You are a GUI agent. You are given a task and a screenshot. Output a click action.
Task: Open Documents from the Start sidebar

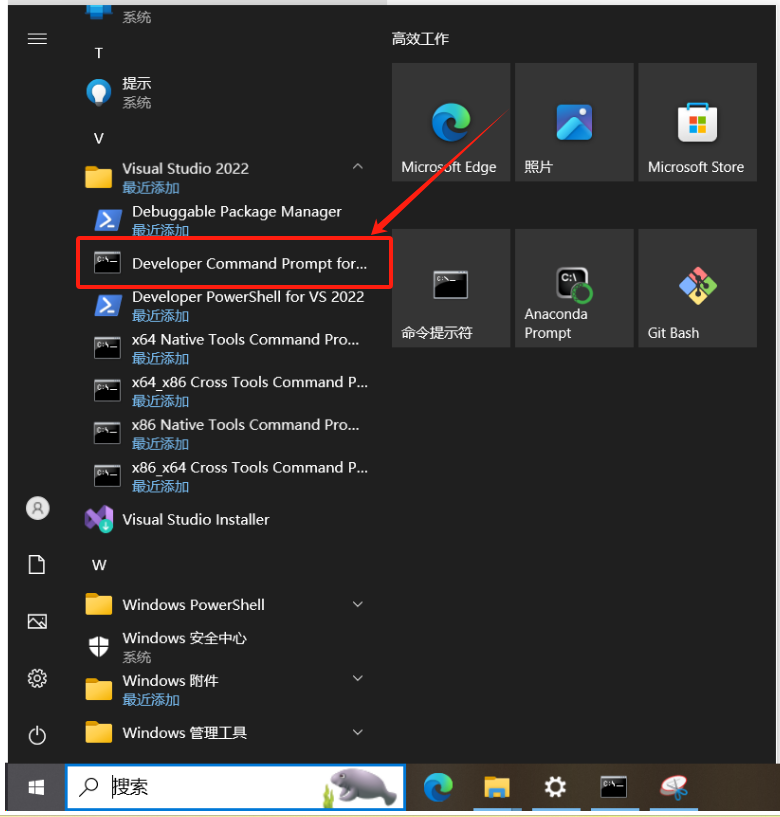click(36, 564)
